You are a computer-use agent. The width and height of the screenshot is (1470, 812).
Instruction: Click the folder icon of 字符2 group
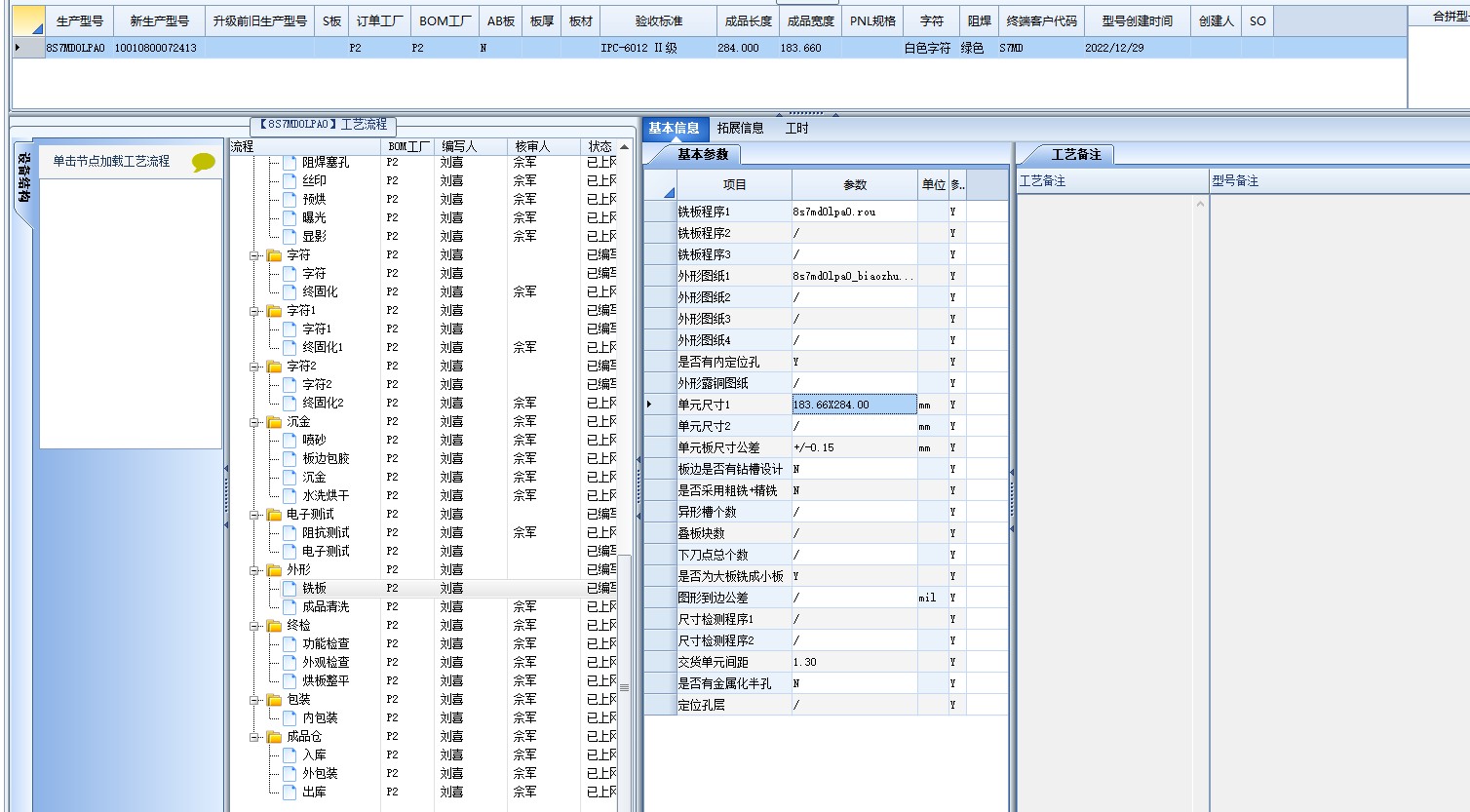[x=274, y=367]
